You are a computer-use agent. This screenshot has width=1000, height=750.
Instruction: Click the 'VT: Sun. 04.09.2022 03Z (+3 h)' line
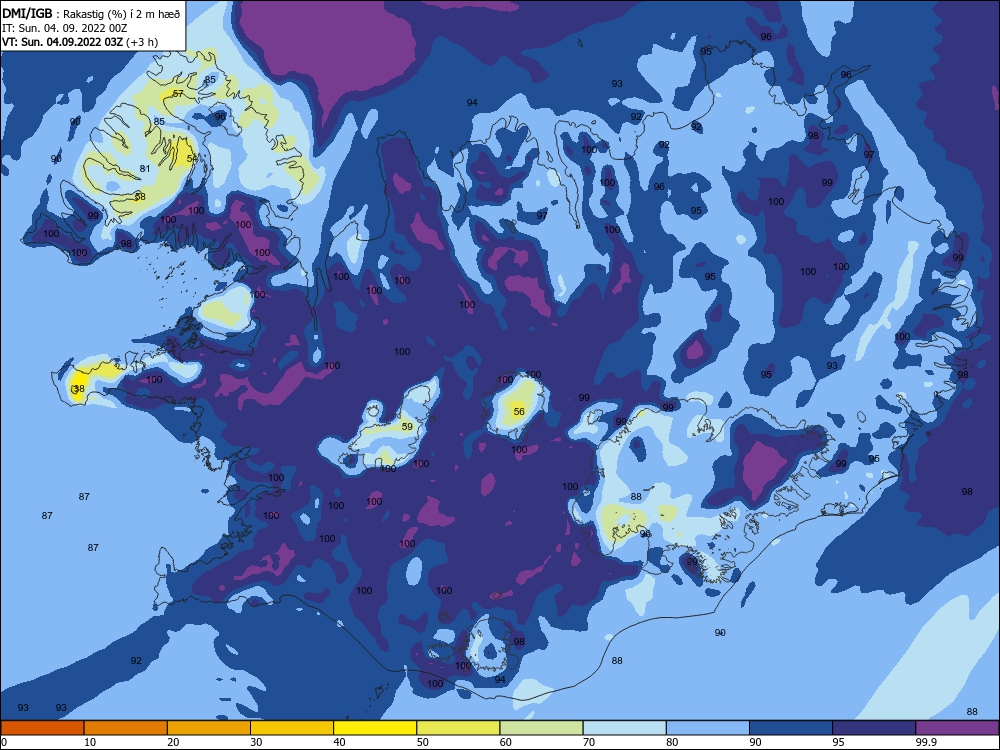coord(80,42)
